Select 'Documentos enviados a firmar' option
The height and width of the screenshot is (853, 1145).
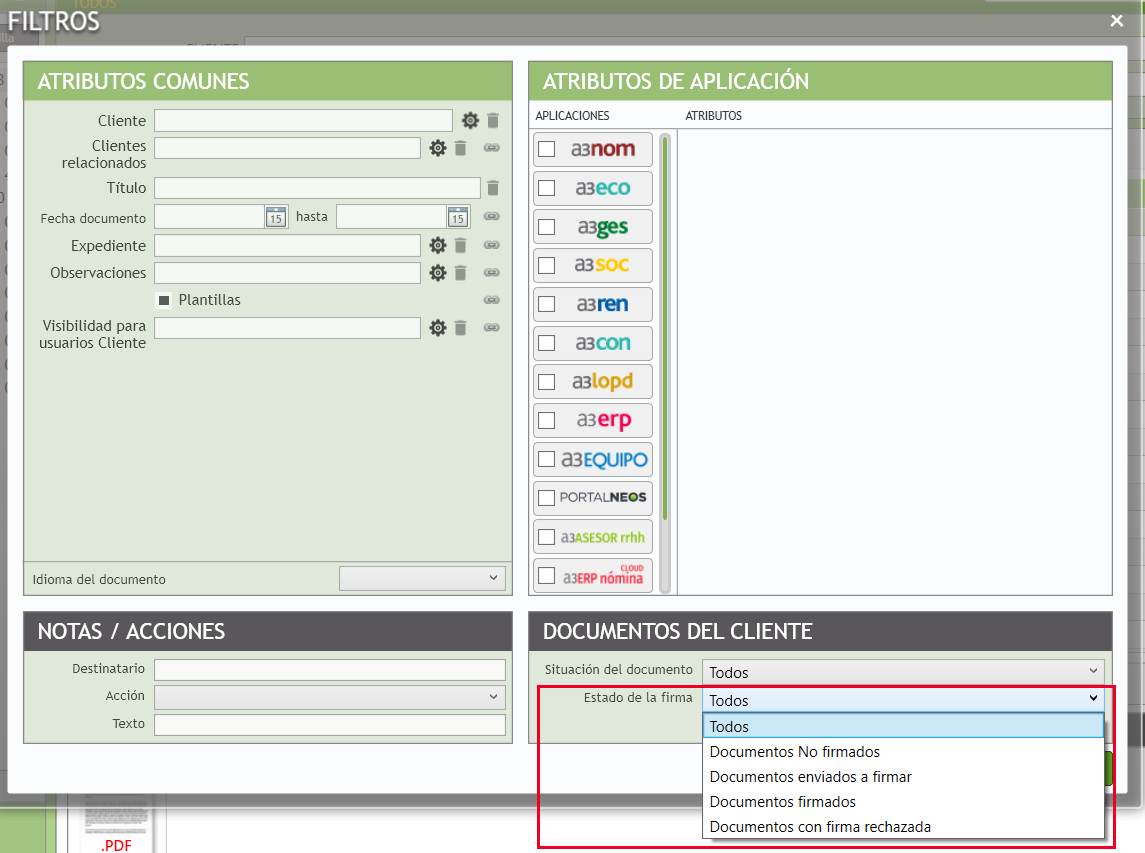[x=903, y=776]
